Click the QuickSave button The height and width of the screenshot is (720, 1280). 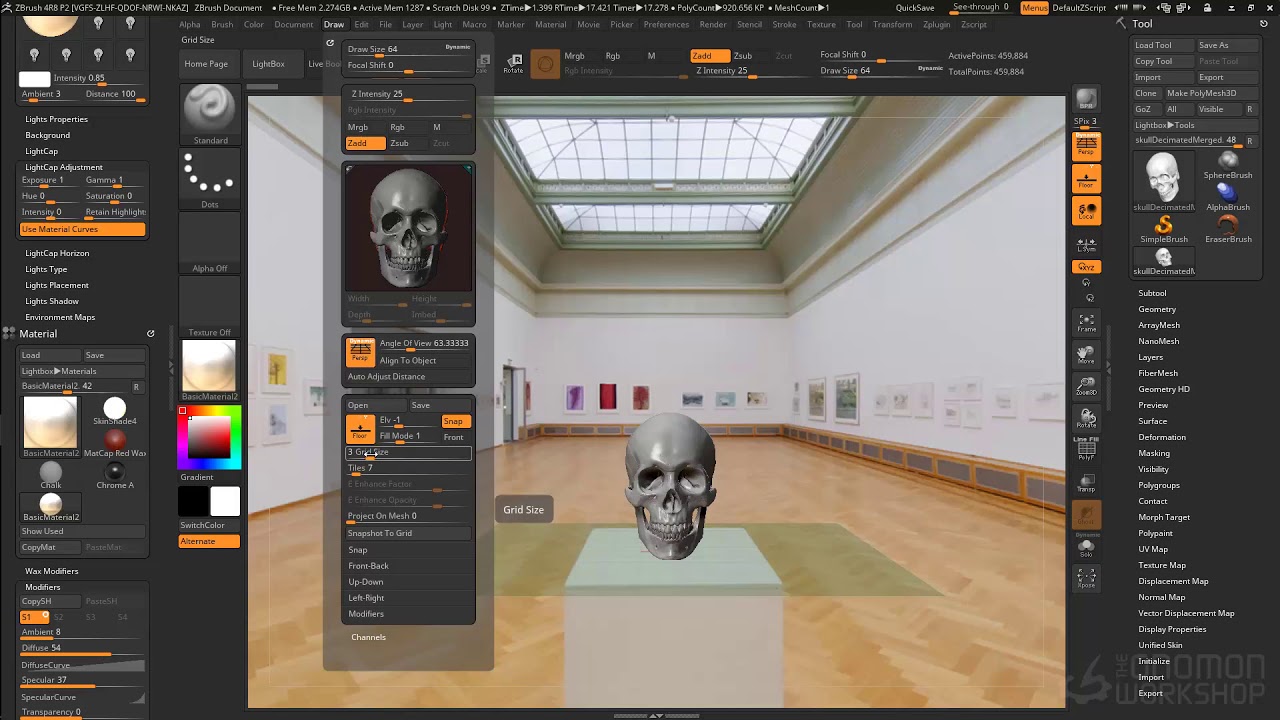click(x=915, y=7)
